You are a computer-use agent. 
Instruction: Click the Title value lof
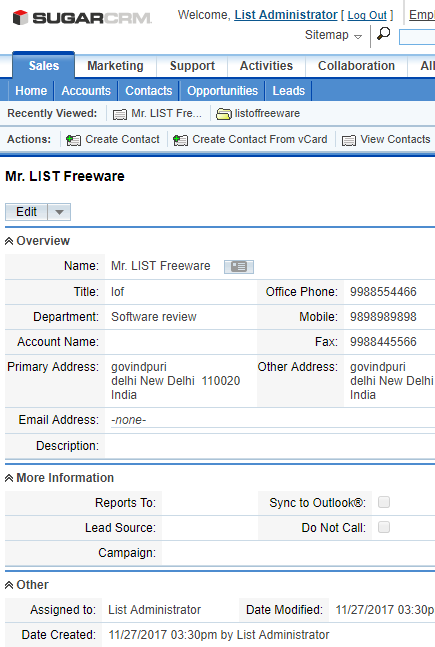pos(118,292)
